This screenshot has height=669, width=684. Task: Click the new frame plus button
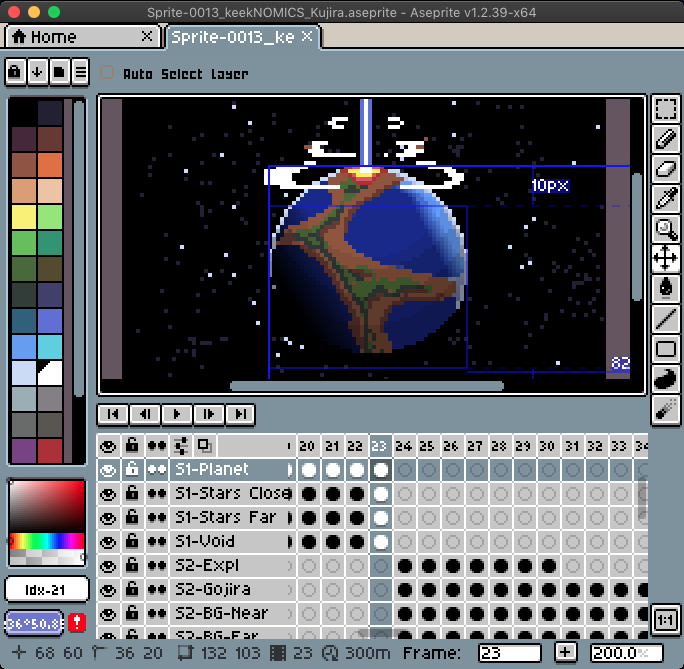tap(565, 652)
